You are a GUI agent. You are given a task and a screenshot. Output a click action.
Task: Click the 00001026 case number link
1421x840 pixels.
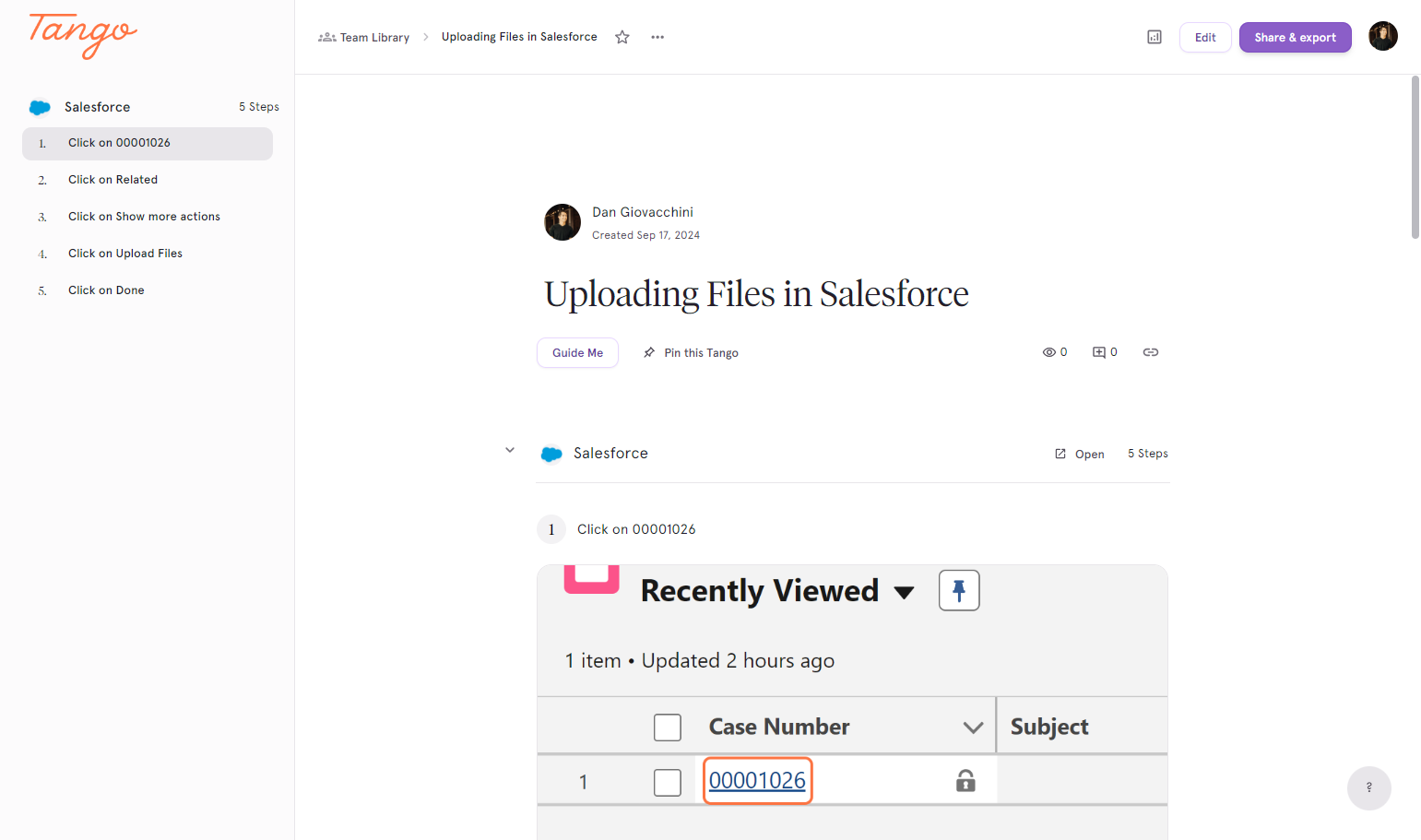pyautogui.click(x=757, y=781)
